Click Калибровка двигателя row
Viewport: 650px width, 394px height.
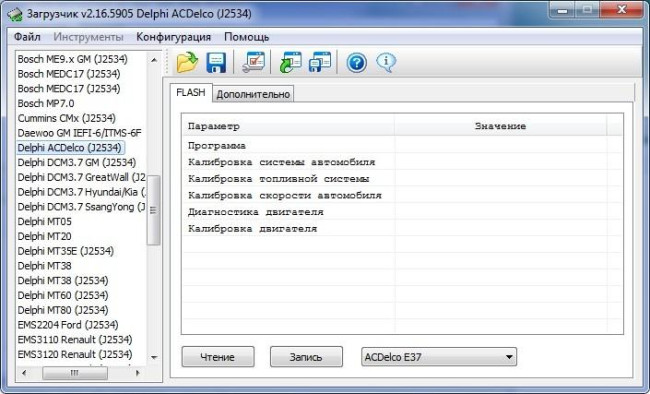pyautogui.click(x=402, y=229)
